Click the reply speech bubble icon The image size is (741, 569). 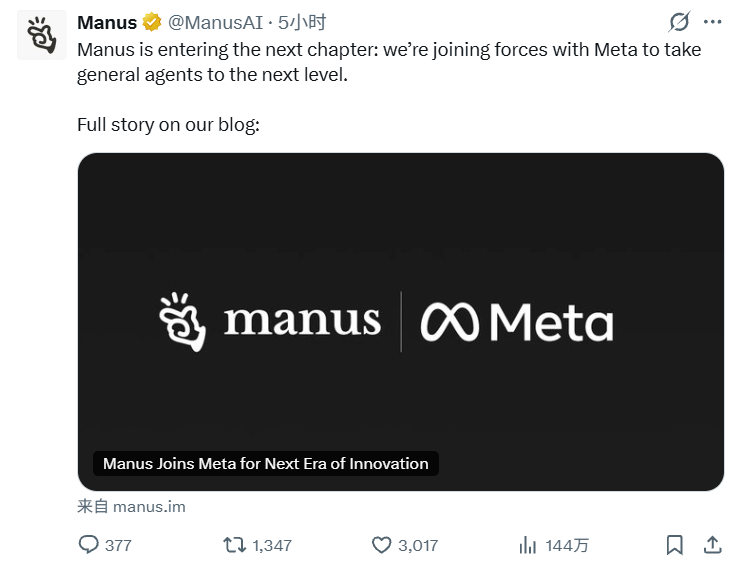click(x=89, y=545)
